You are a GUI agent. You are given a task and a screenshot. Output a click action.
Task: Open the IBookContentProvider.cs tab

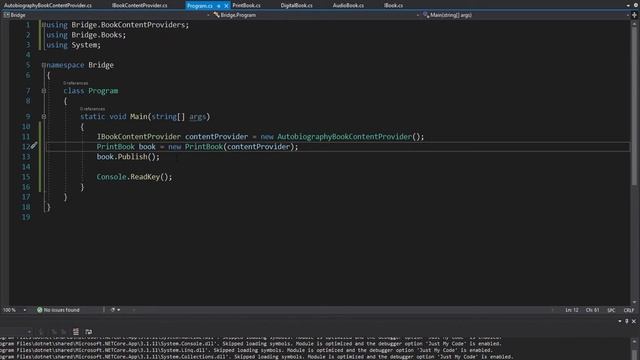pyautogui.click(x=140, y=6)
